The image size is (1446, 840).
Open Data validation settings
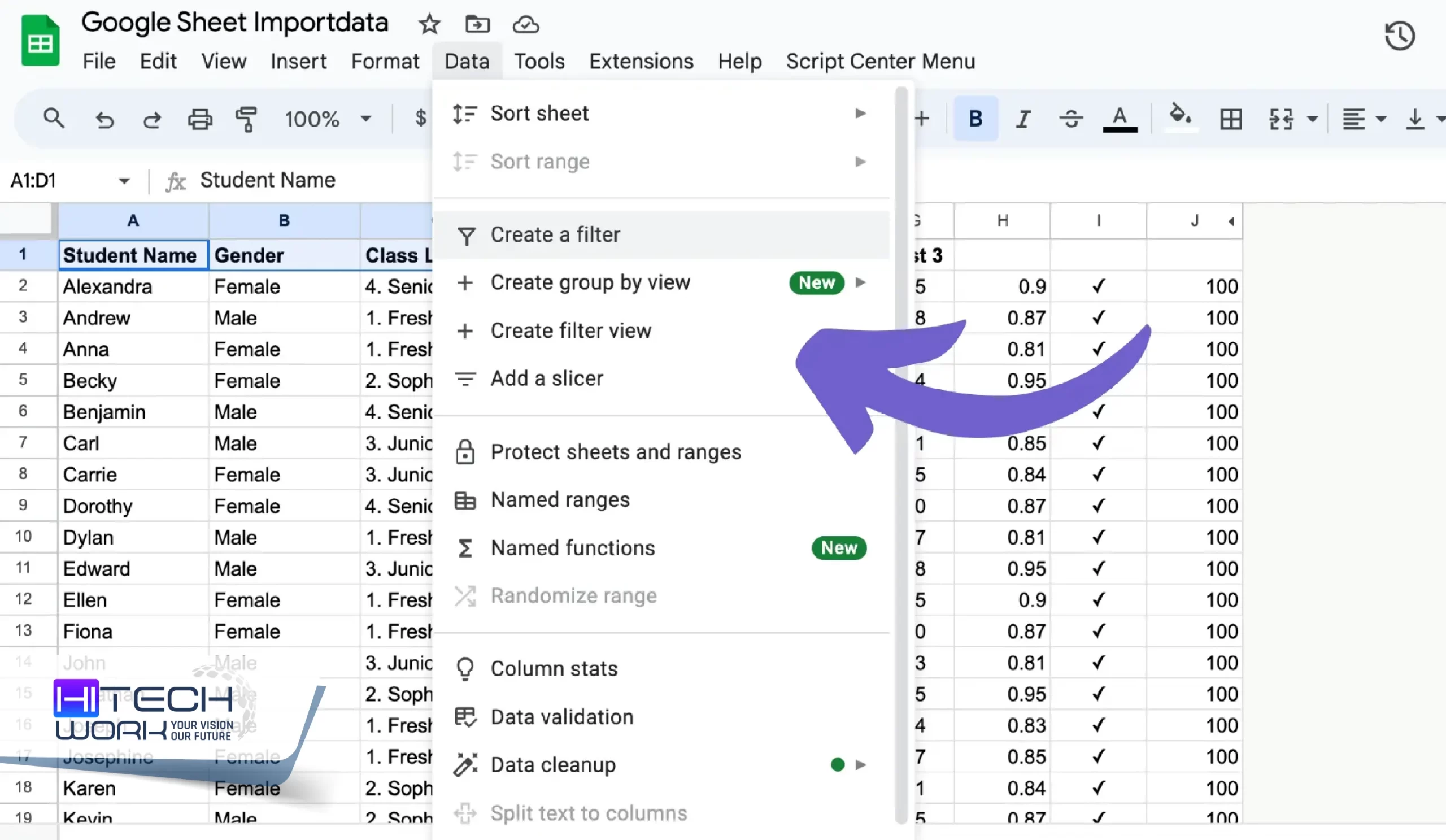pos(561,717)
